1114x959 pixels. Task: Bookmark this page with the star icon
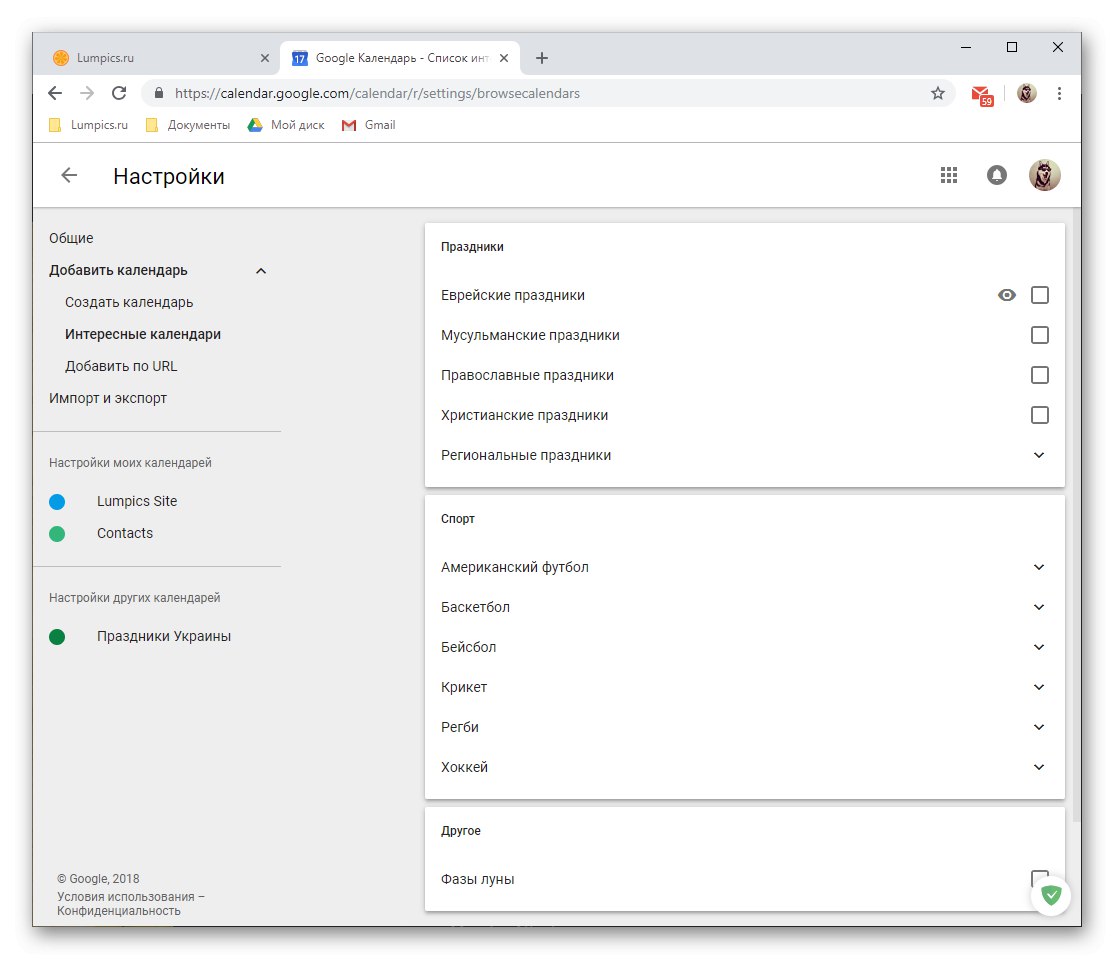[x=937, y=93]
